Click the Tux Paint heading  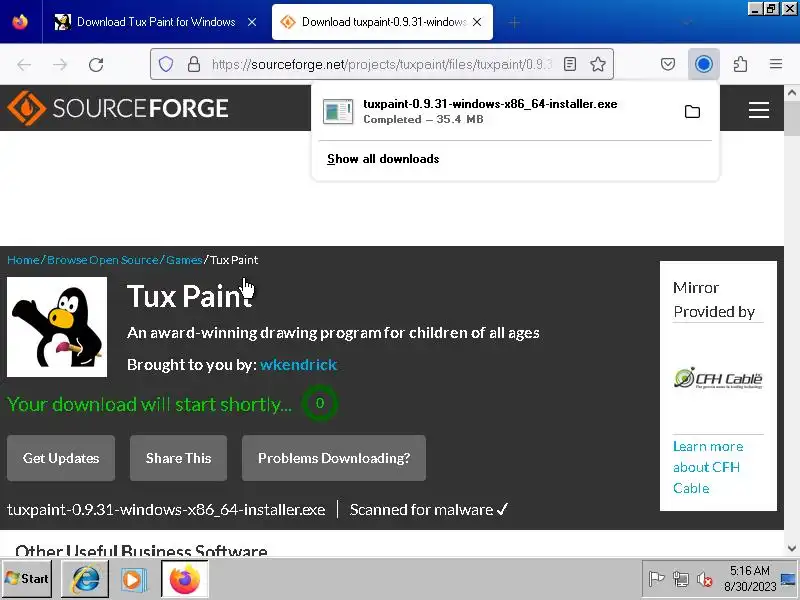click(x=190, y=296)
